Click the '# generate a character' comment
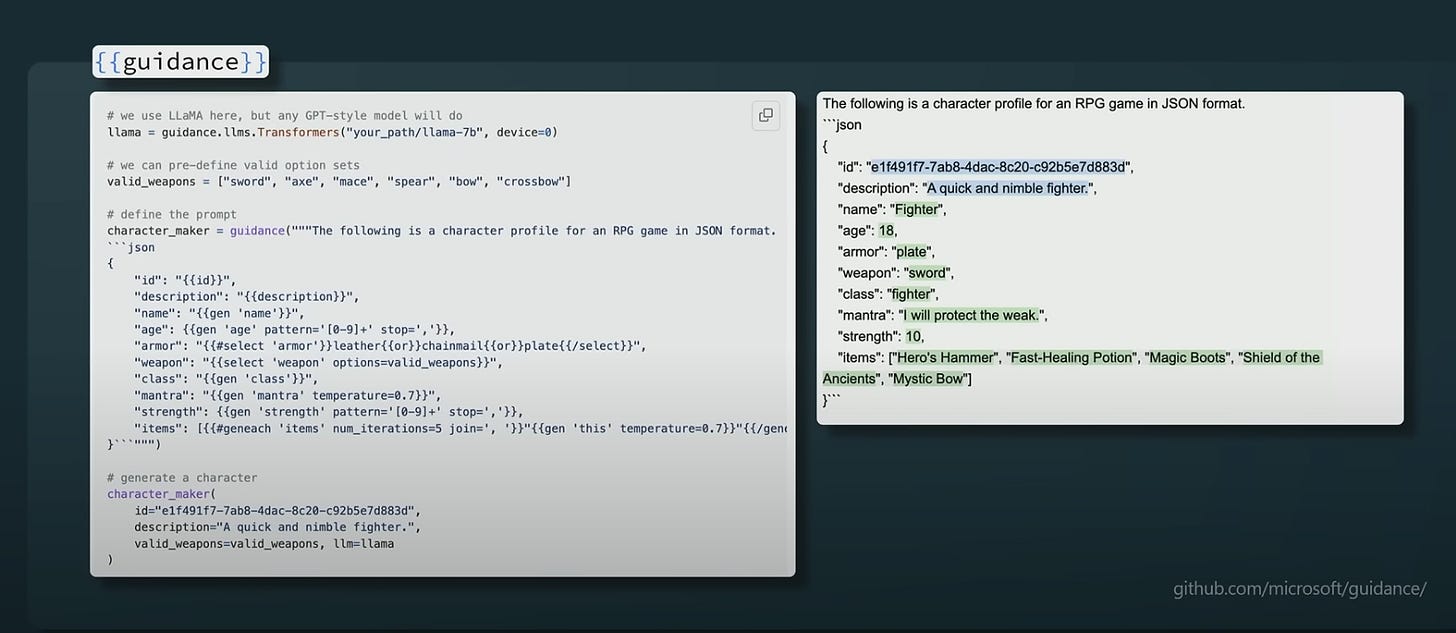The height and width of the screenshot is (633, 1456). coord(182,478)
